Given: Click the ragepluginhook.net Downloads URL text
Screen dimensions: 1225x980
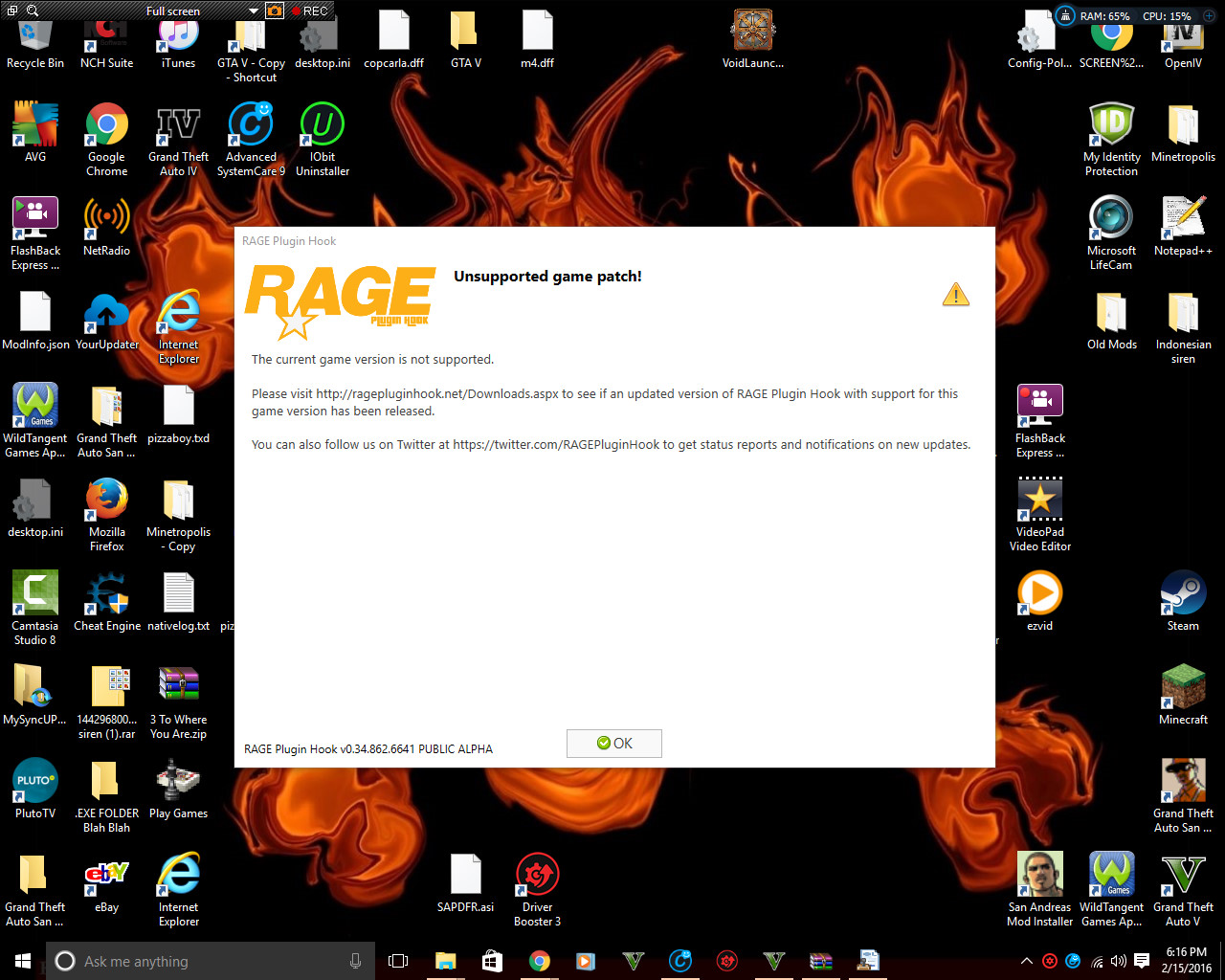Looking at the screenshot, I should 437,393.
